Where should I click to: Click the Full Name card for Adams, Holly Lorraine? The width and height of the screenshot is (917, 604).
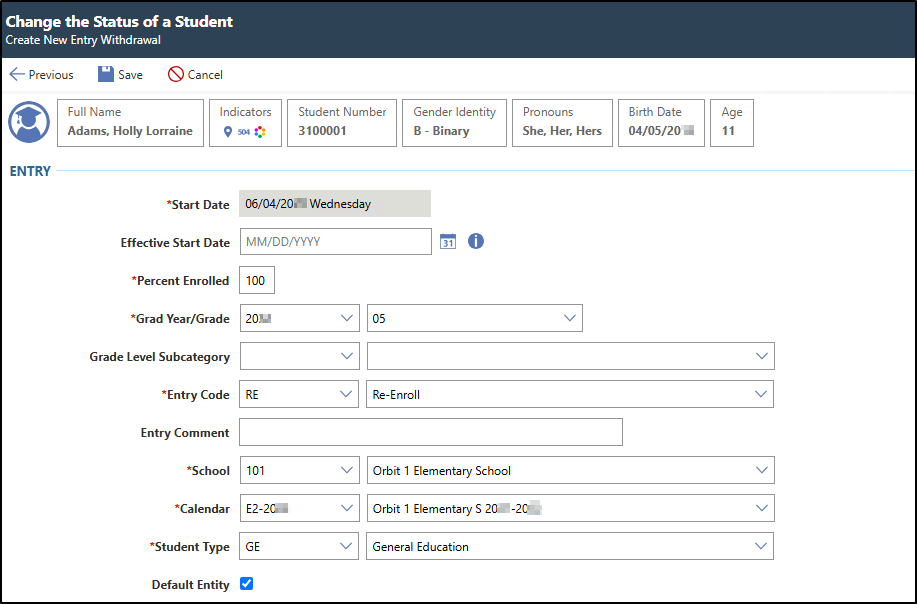(x=130, y=122)
